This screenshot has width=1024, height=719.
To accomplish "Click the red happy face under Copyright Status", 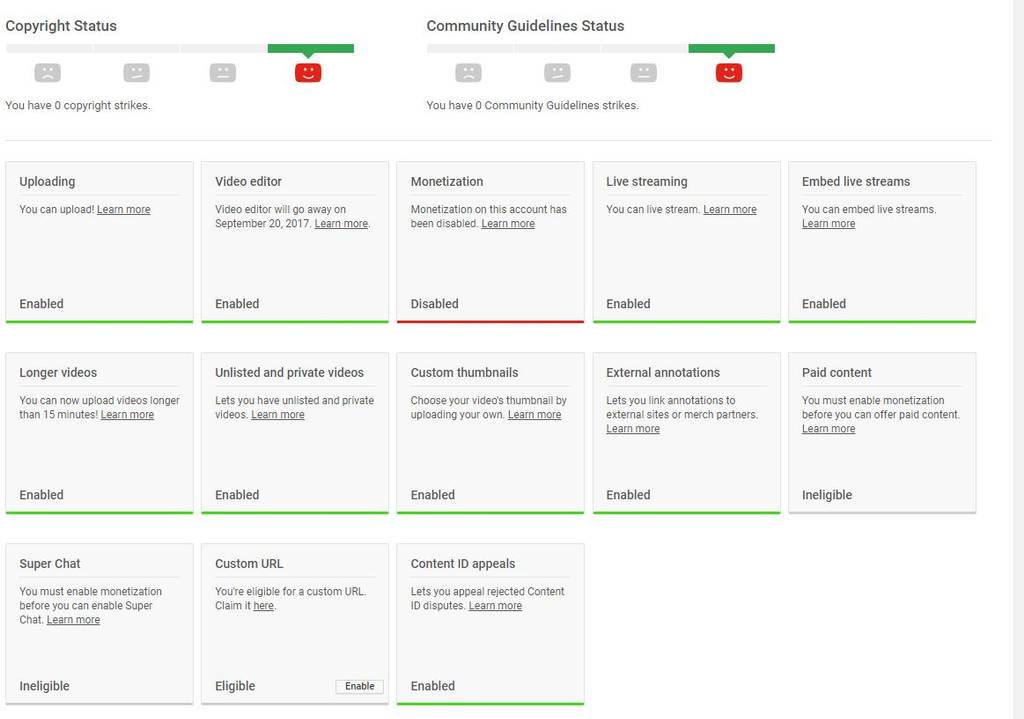I will coord(308,72).
